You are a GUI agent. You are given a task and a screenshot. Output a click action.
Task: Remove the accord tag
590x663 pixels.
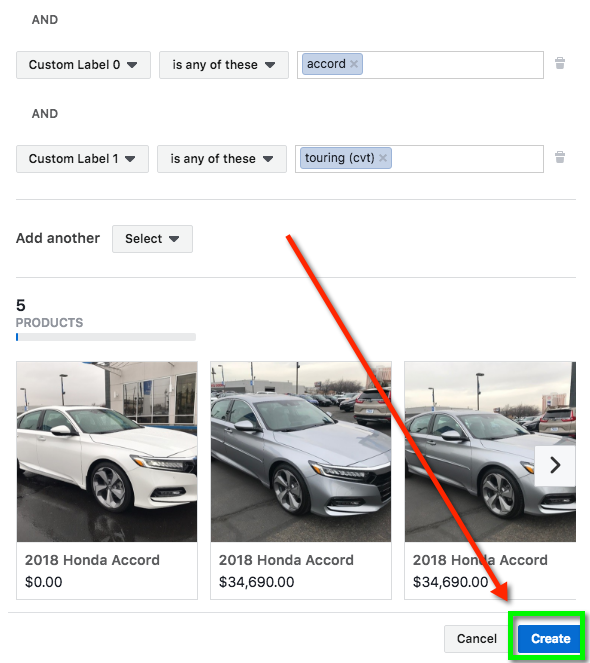pos(354,64)
